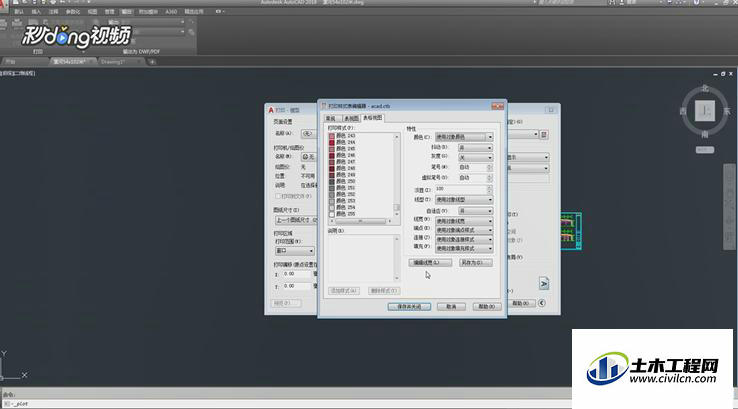Click the color 243 swatch in plot styles
The width and height of the screenshot is (738, 409).
tap(332, 136)
